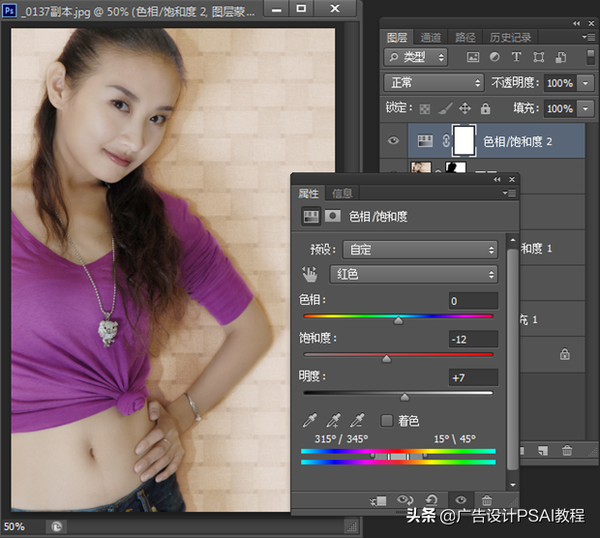Click the clip-to-layer icon in Properties footer
Image resolution: width=600 pixels, height=538 pixels.
coord(378,500)
